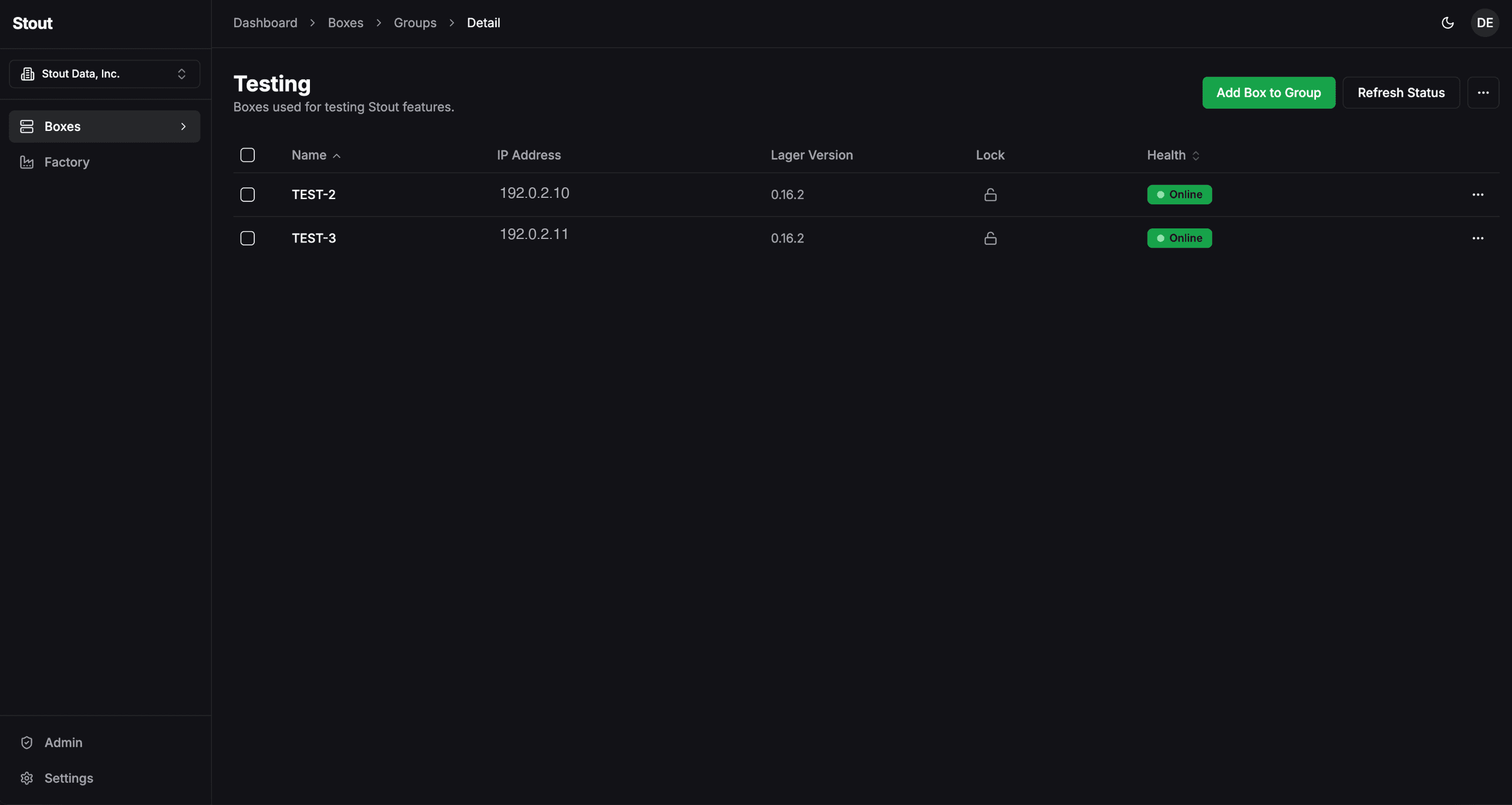This screenshot has width=1512, height=805.
Task: Click TEST-3 Online health badge
Action: [1179, 238]
